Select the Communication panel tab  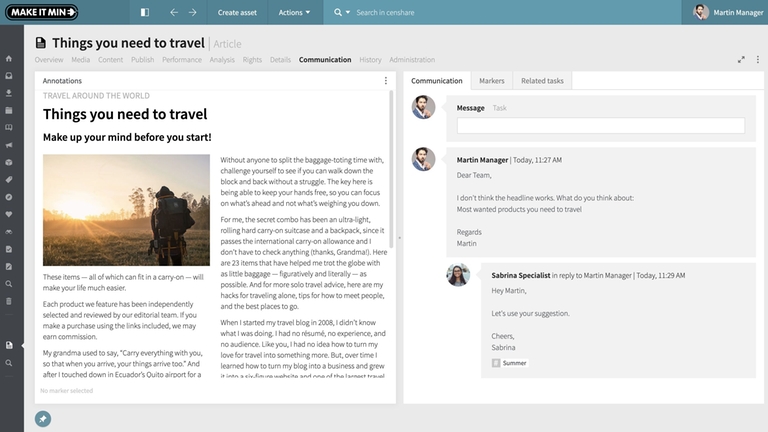pyautogui.click(x=436, y=81)
